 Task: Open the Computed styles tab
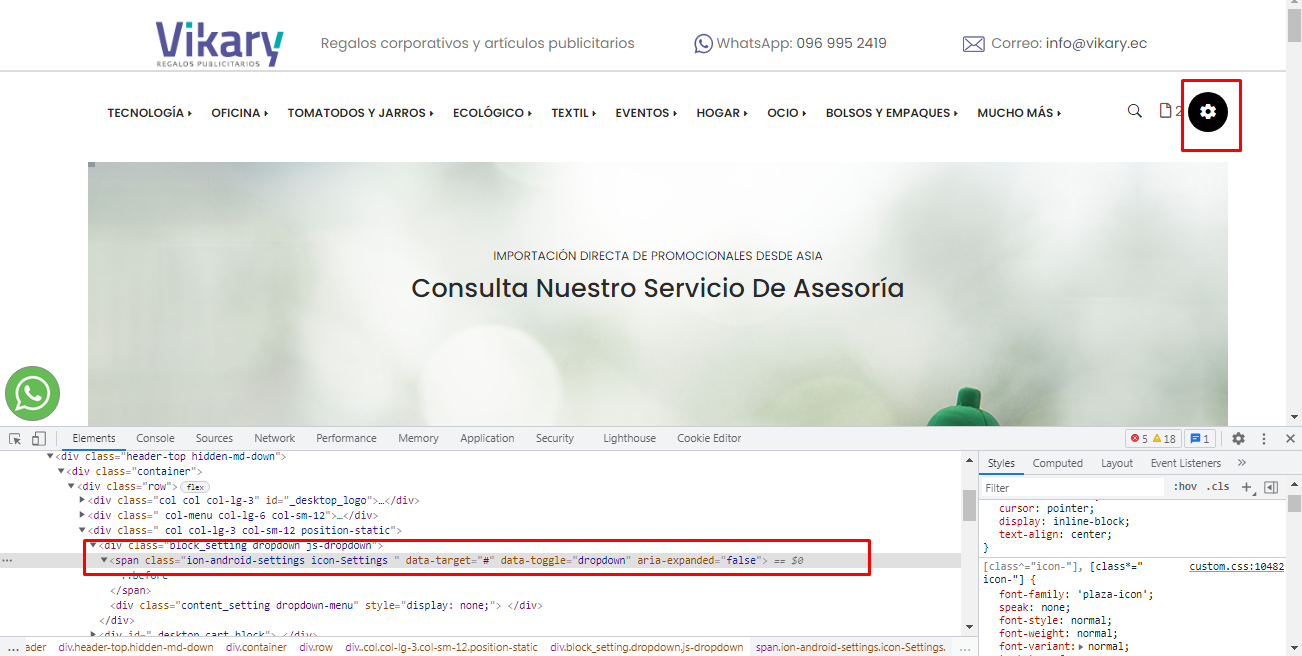point(1058,463)
